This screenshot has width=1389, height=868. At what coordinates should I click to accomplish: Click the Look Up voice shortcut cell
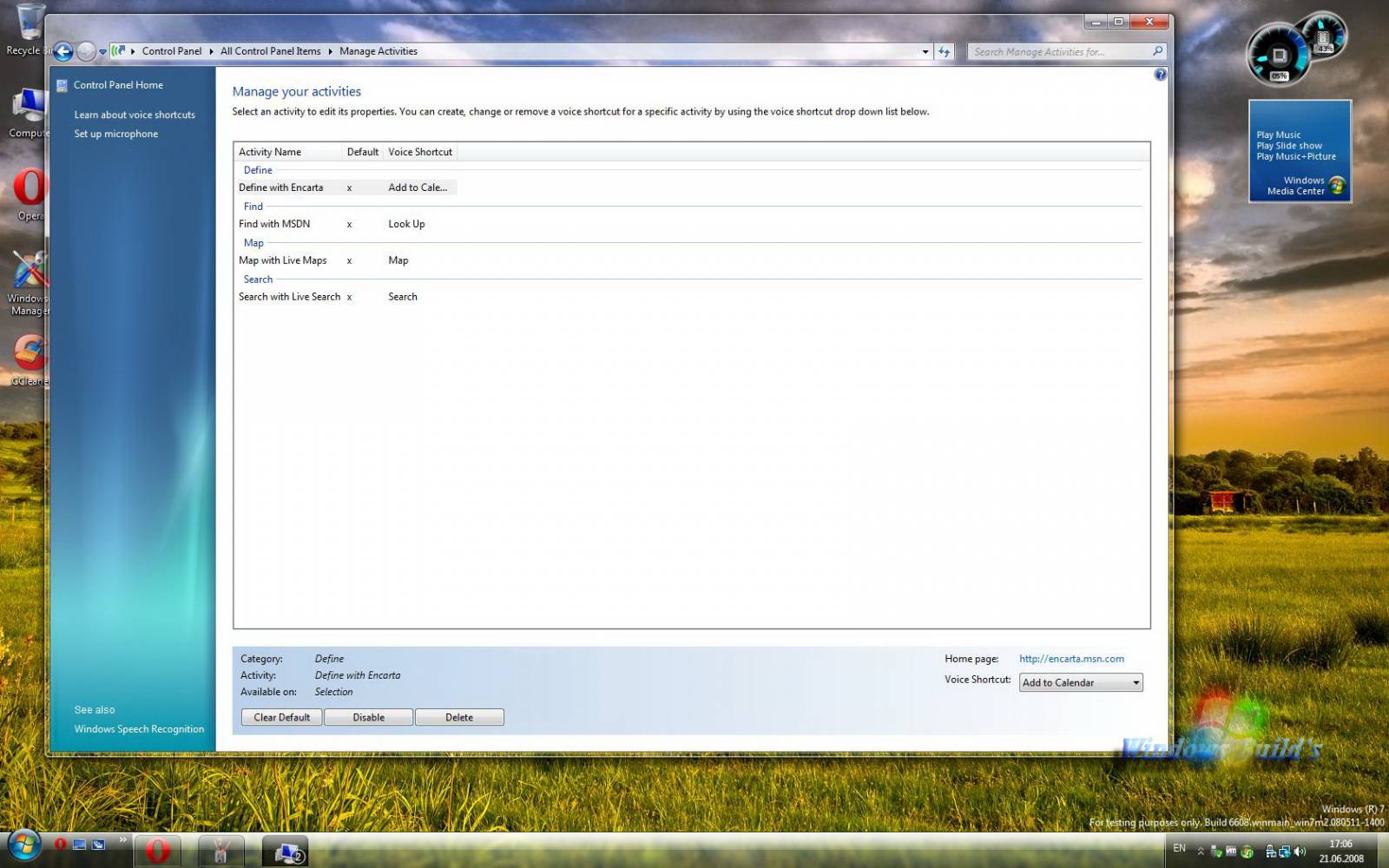point(406,224)
